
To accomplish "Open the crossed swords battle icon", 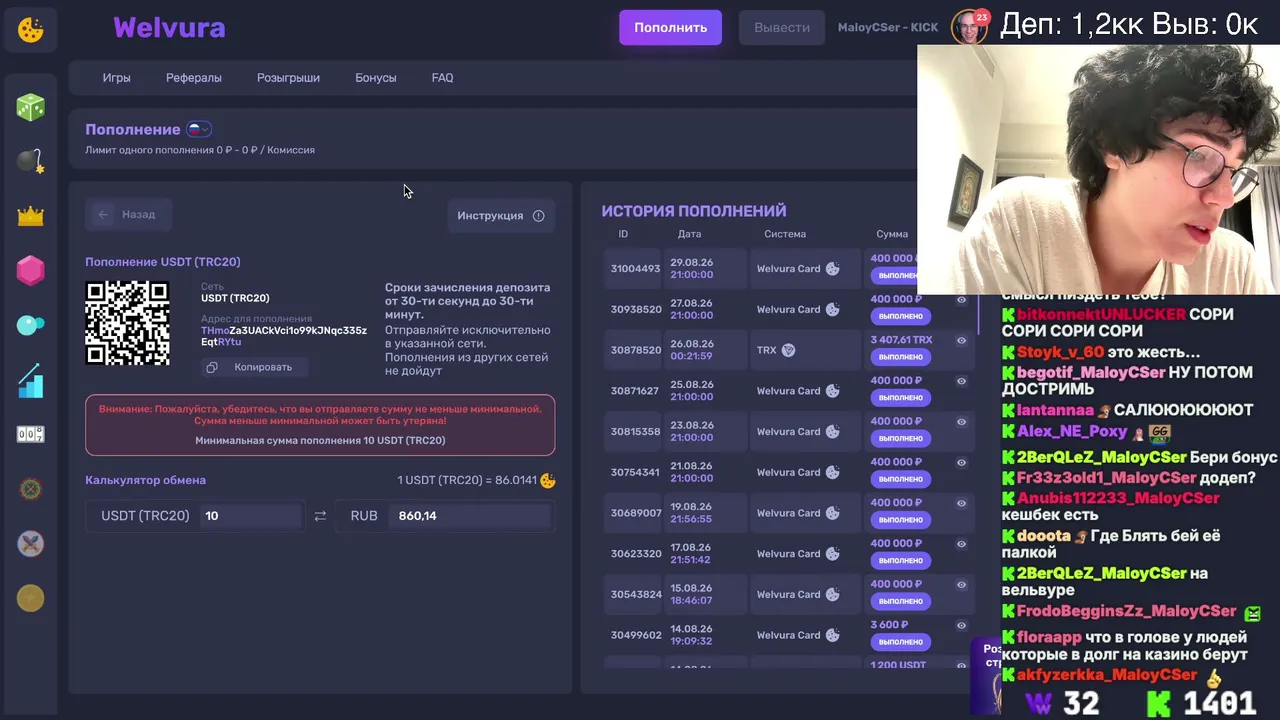I will [x=31, y=544].
